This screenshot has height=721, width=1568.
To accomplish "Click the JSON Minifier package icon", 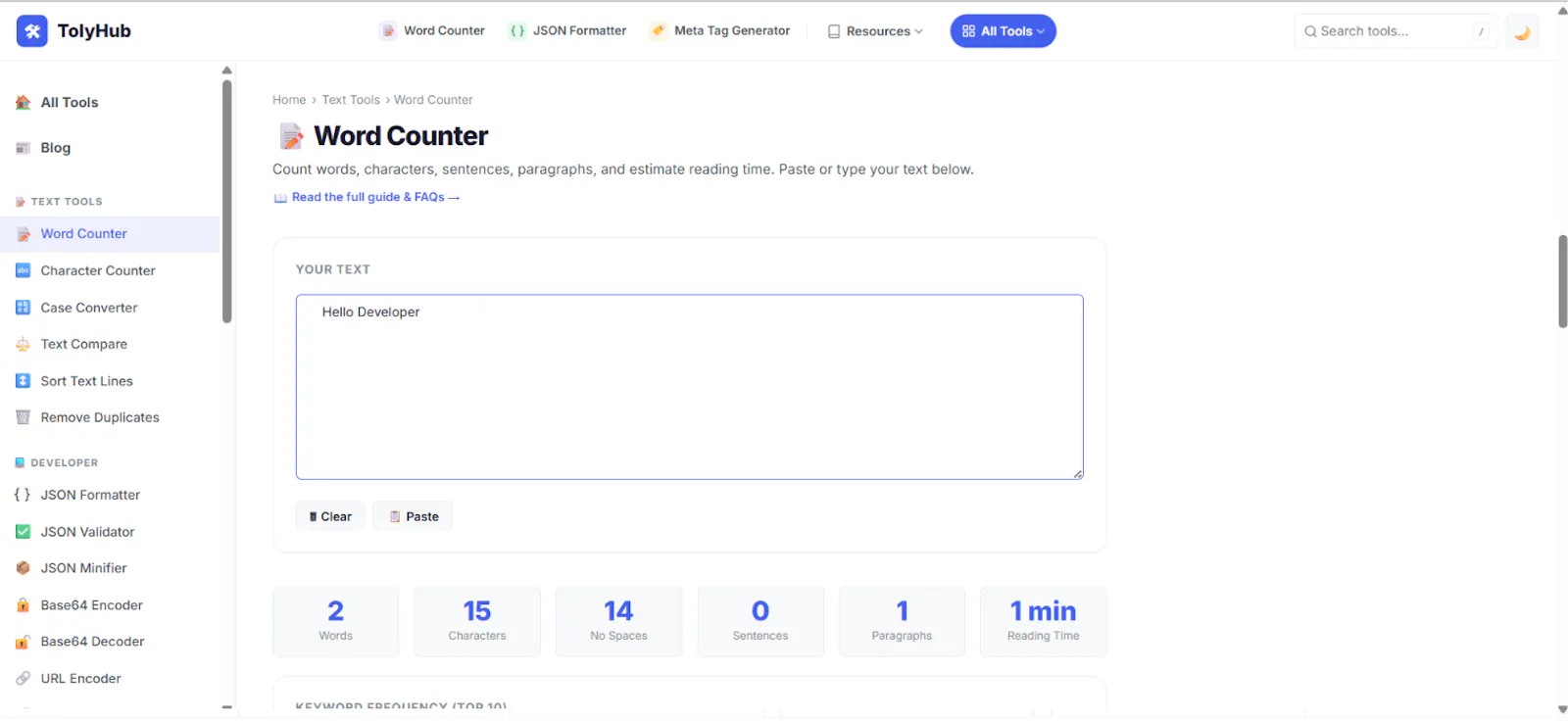I will click(23, 568).
